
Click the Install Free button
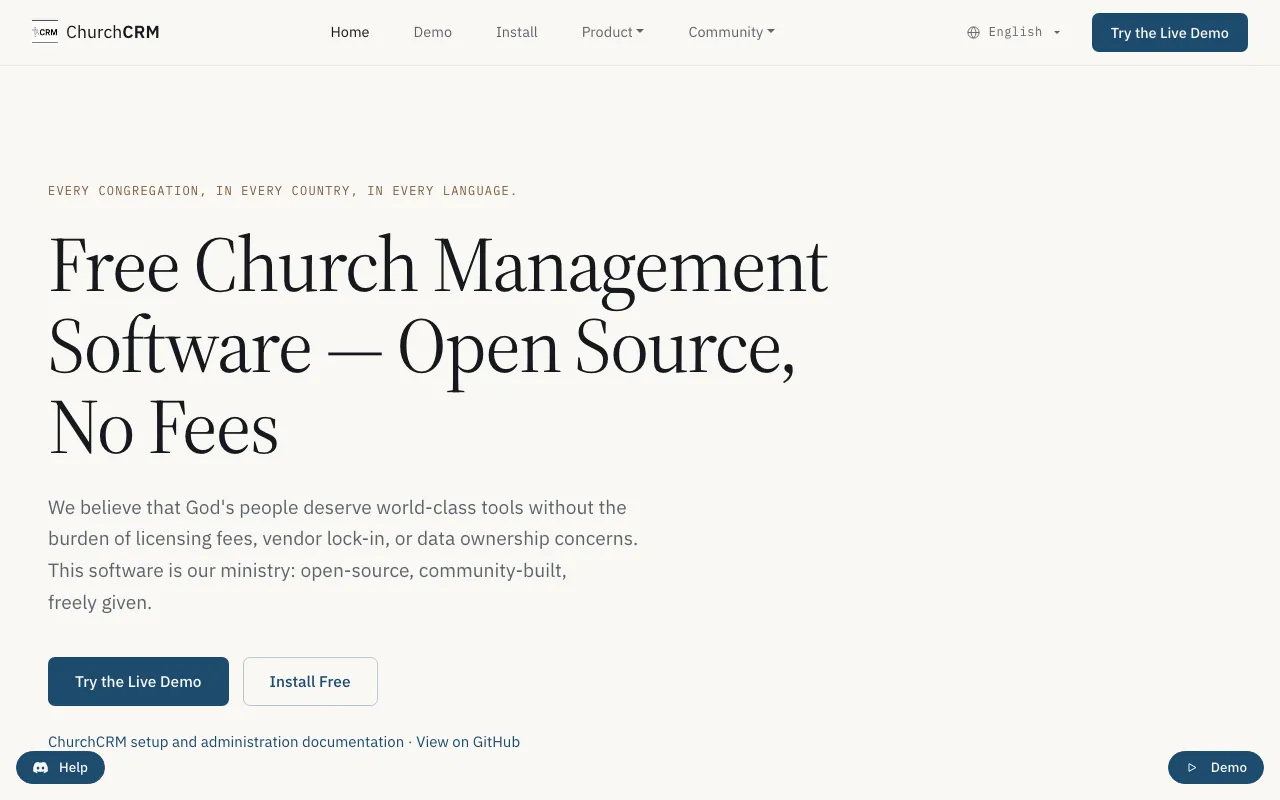(x=310, y=681)
